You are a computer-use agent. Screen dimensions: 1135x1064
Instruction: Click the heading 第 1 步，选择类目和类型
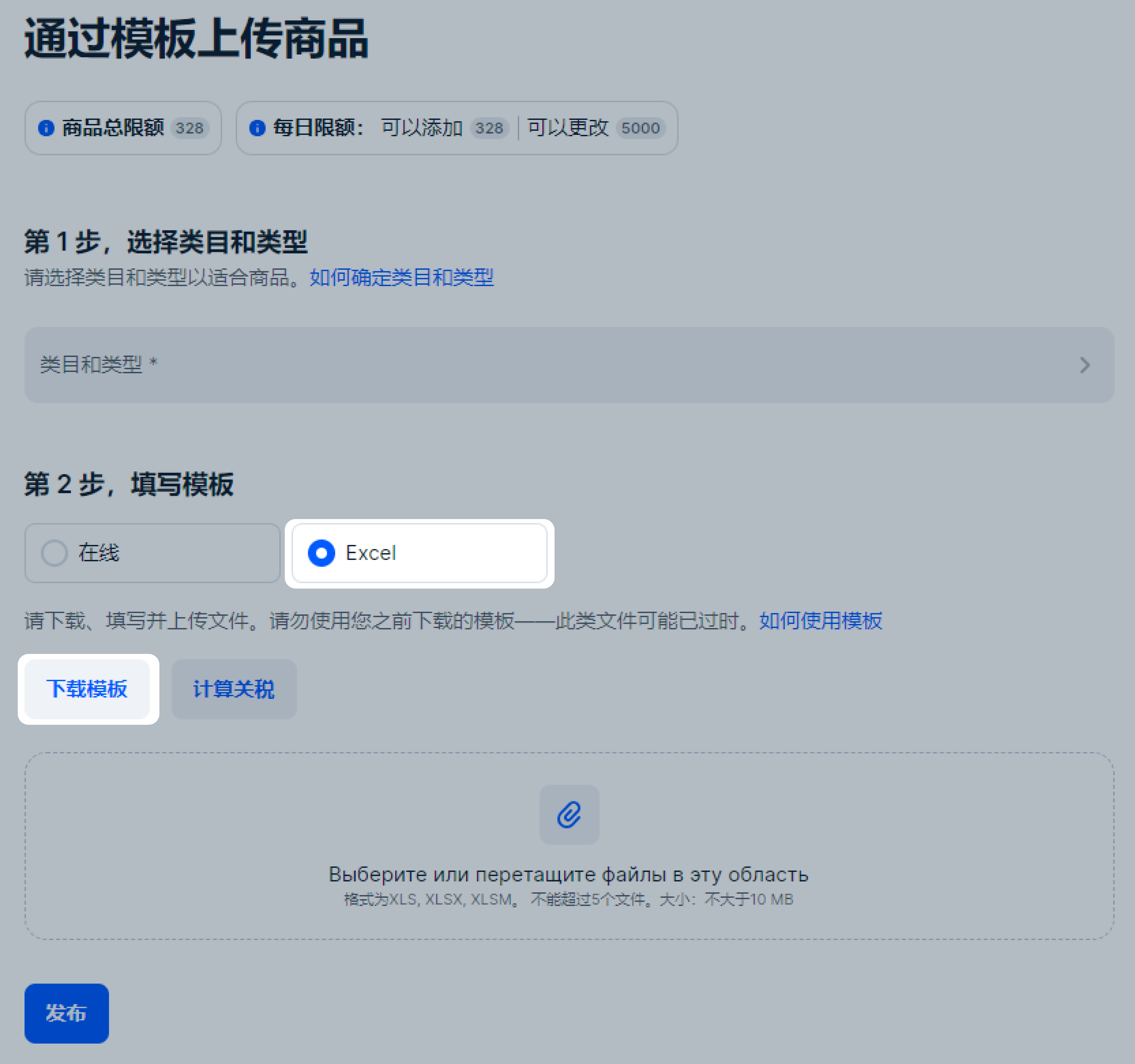[166, 241]
